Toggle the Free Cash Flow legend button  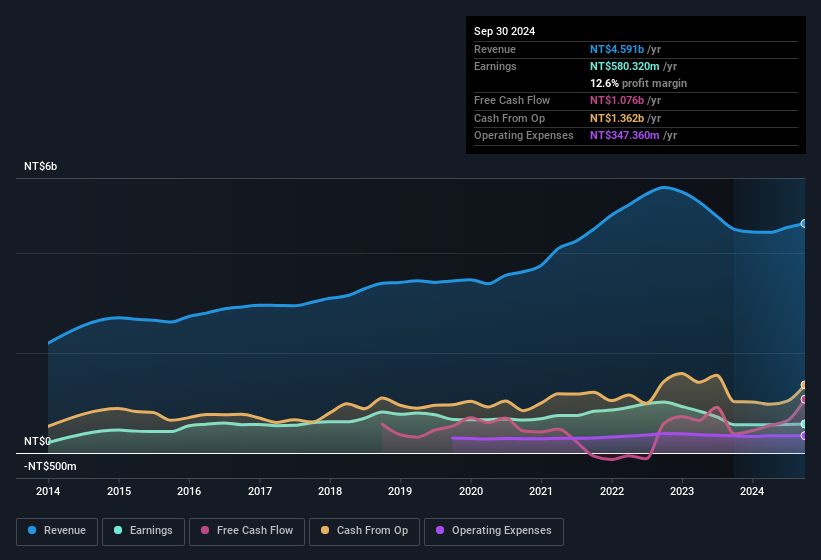coord(246,530)
